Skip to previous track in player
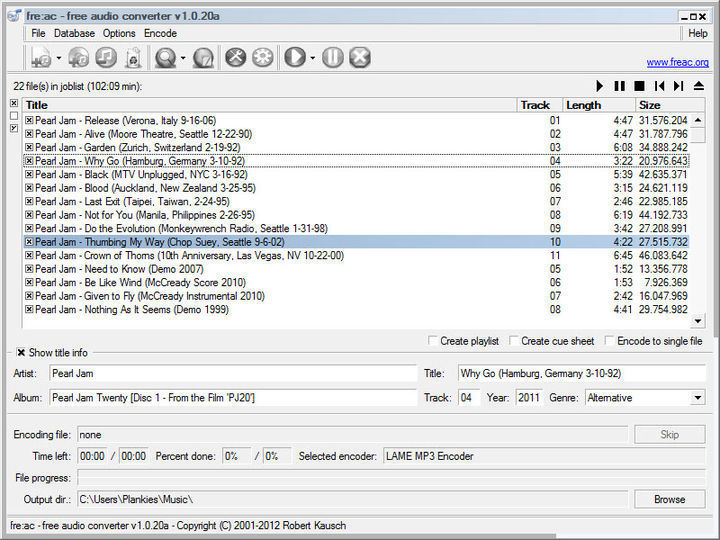 pos(659,86)
